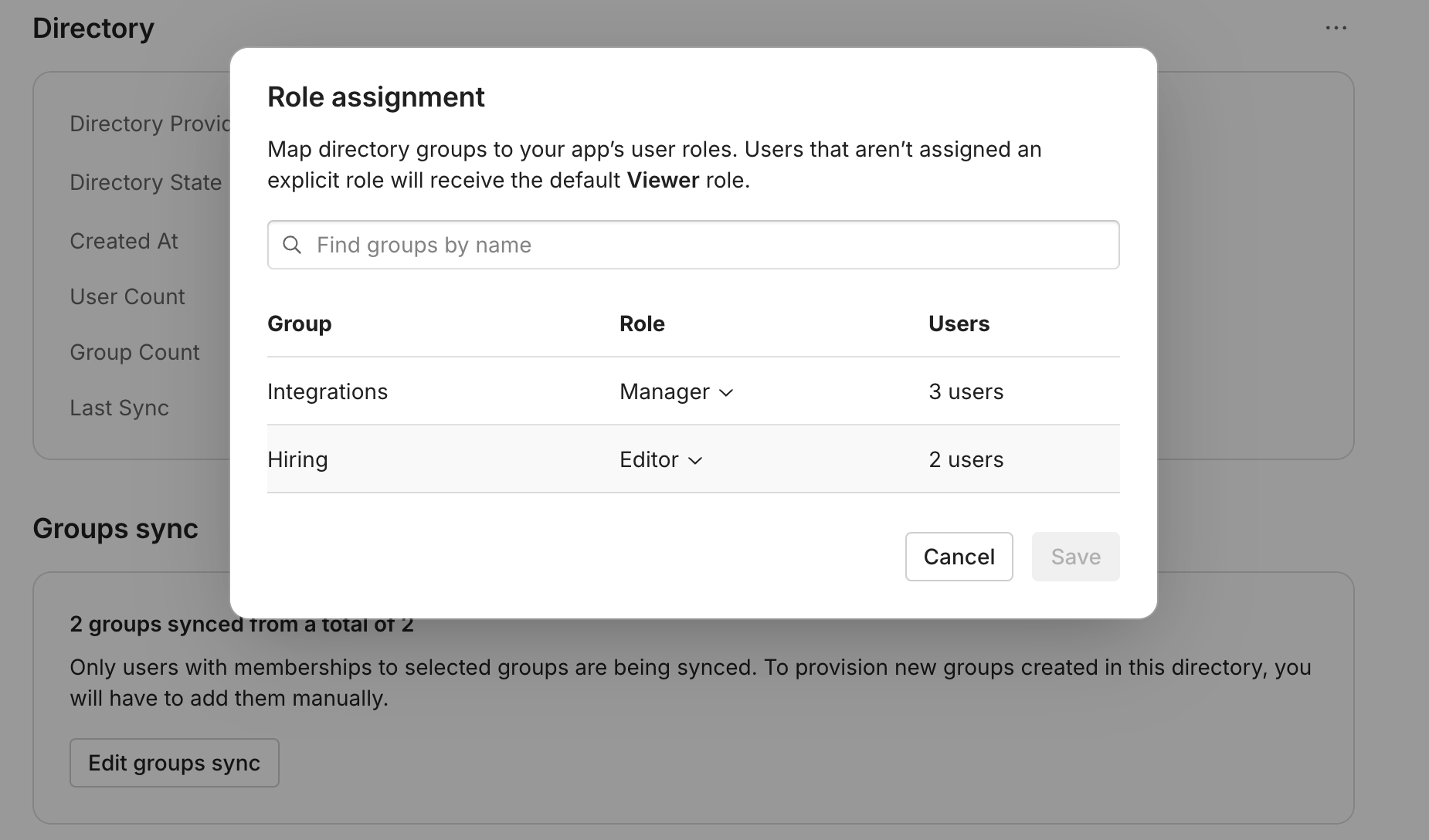The width and height of the screenshot is (1429, 840).
Task: Click the Users column header
Action: tap(959, 323)
